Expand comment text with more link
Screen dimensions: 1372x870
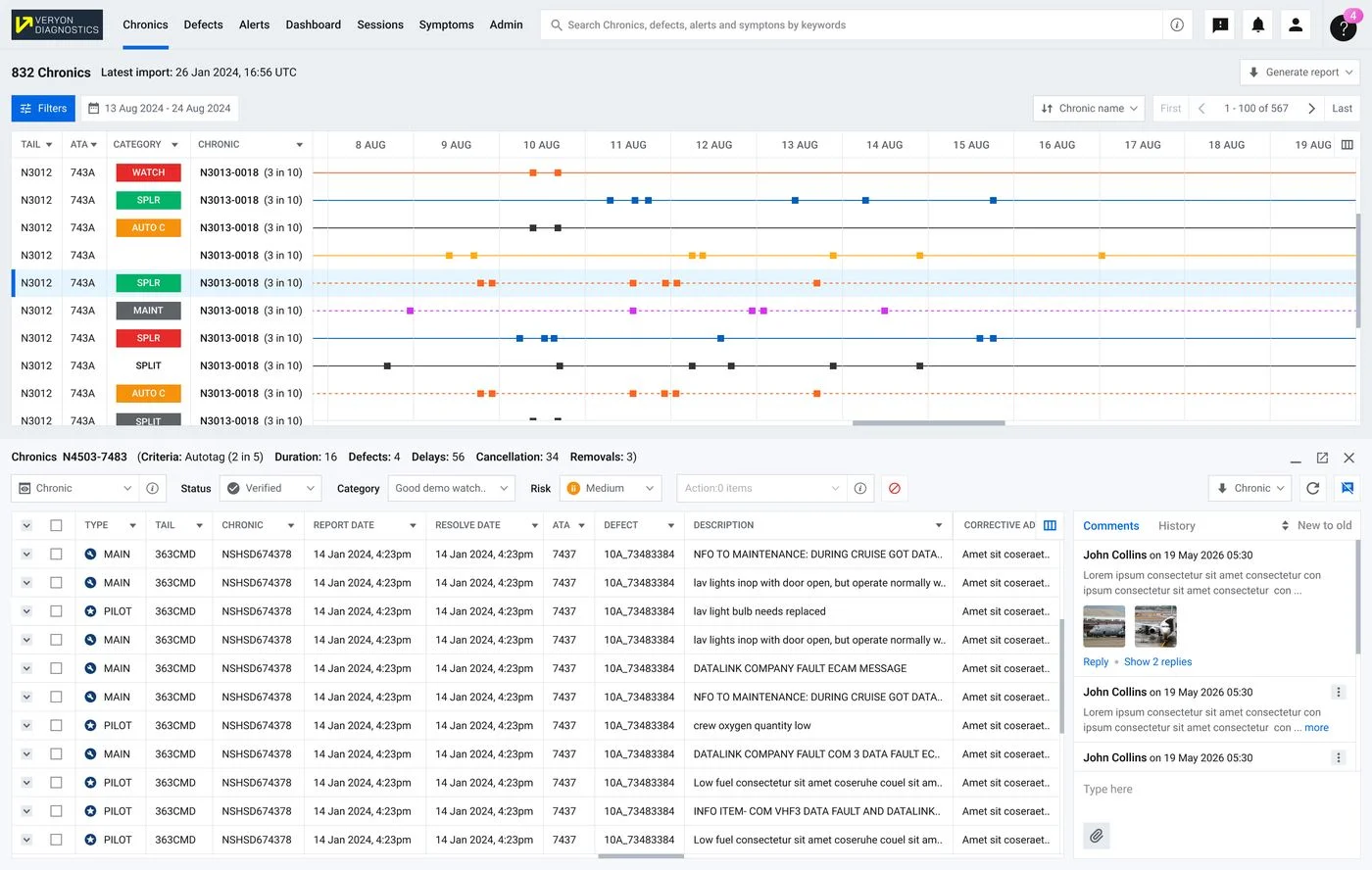tap(1316, 728)
